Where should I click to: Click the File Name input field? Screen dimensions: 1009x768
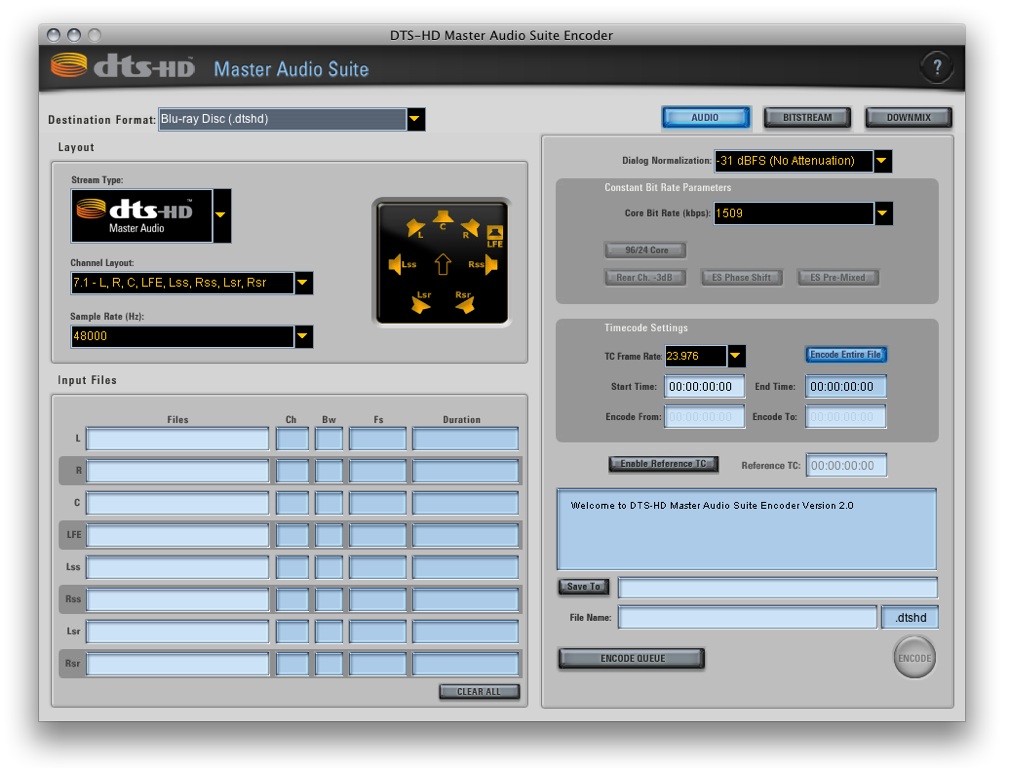pos(748,617)
